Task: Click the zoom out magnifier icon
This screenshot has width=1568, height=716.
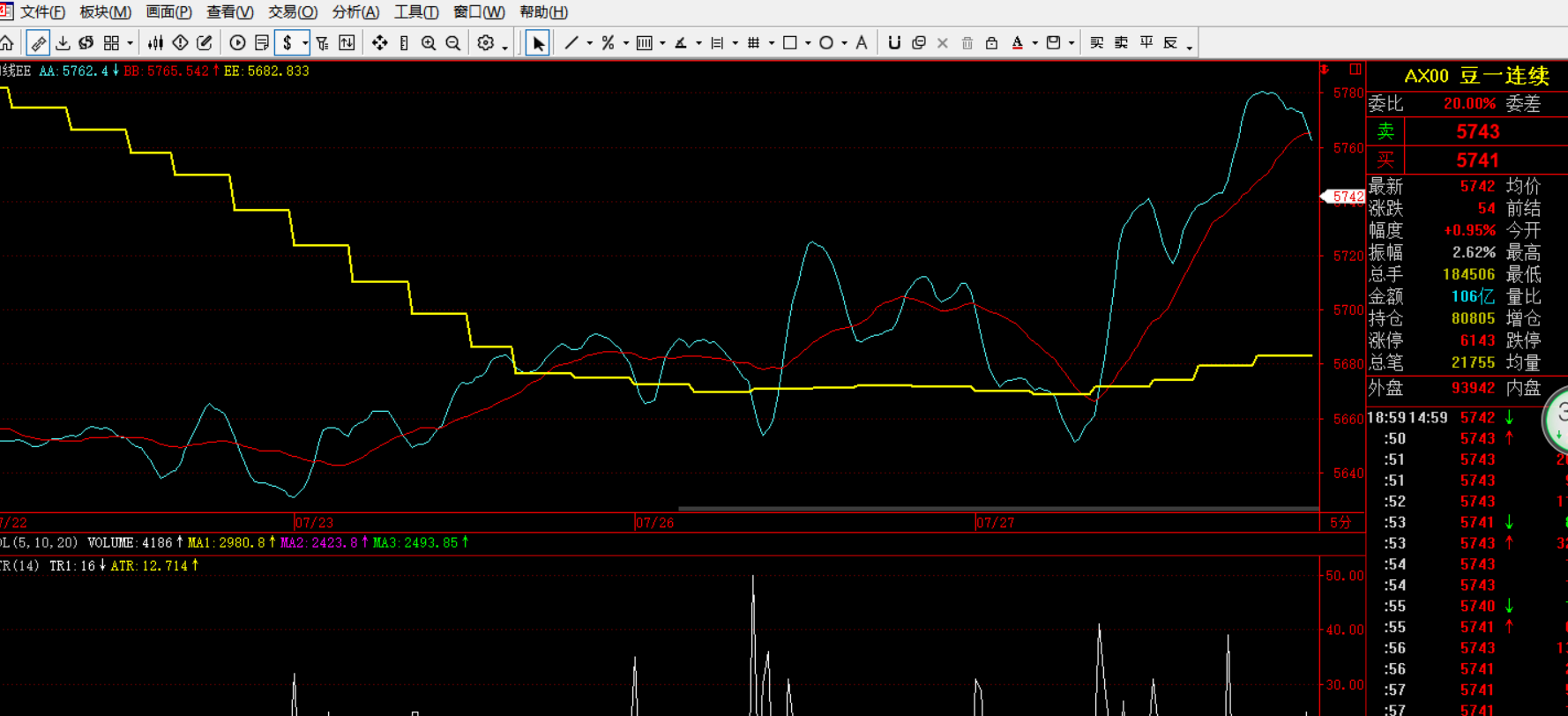Action: point(453,43)
